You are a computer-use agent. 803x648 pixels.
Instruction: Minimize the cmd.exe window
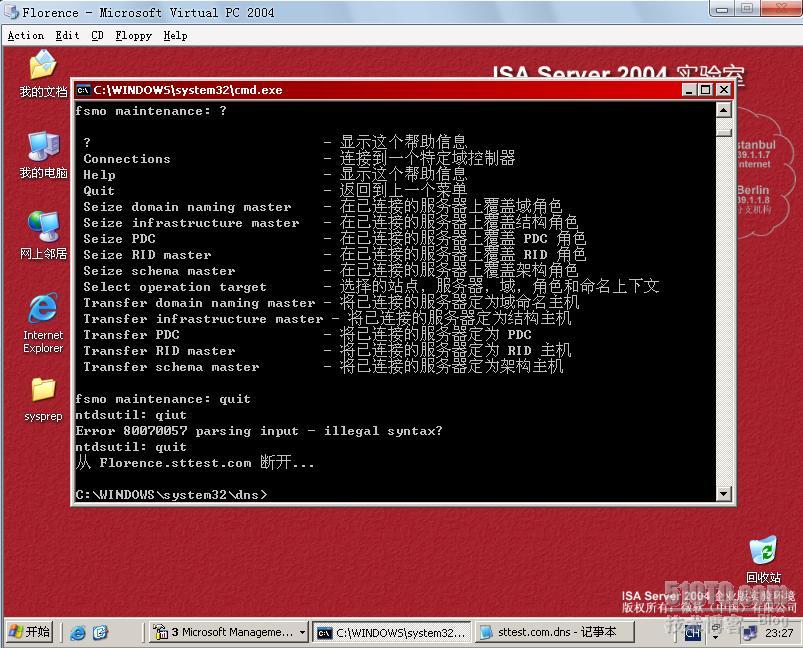coord(689,90)
